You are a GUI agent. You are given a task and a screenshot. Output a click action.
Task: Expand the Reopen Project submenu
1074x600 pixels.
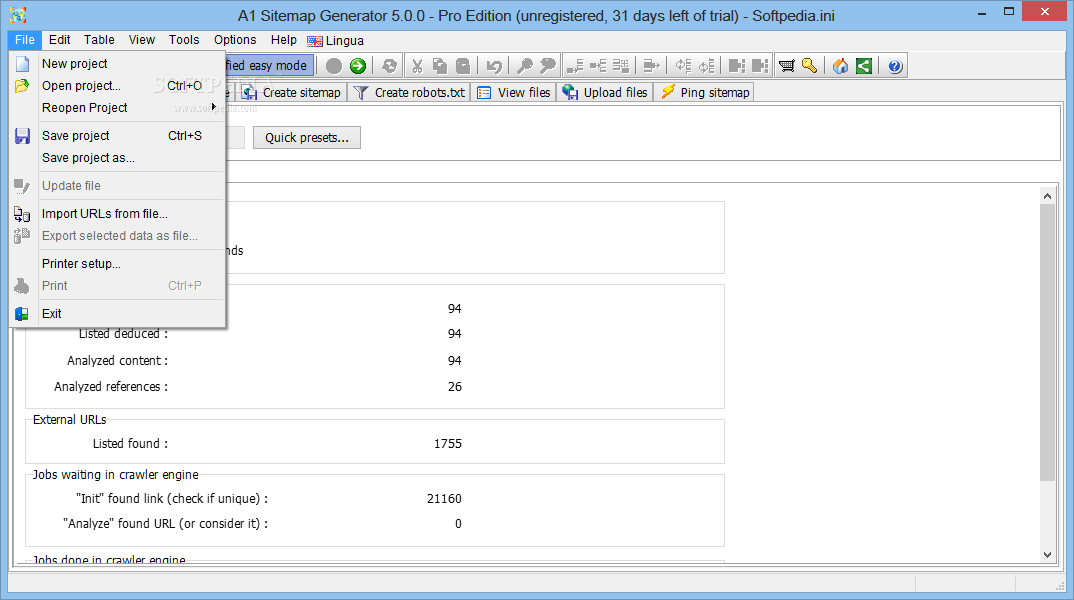click(x=119, y=108)
